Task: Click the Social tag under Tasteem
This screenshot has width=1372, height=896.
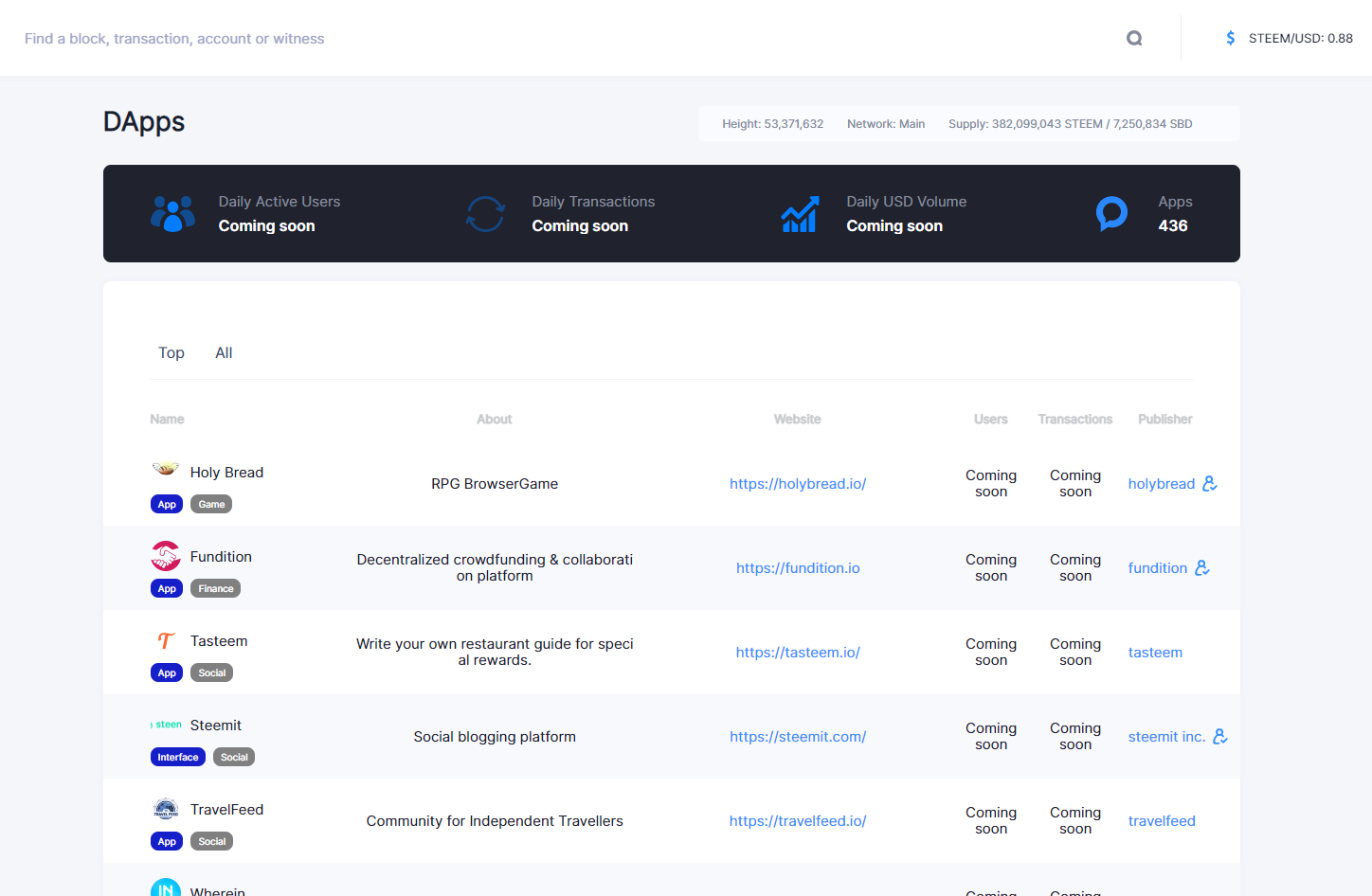Action: pyautogui.click(x=212, y=673)
